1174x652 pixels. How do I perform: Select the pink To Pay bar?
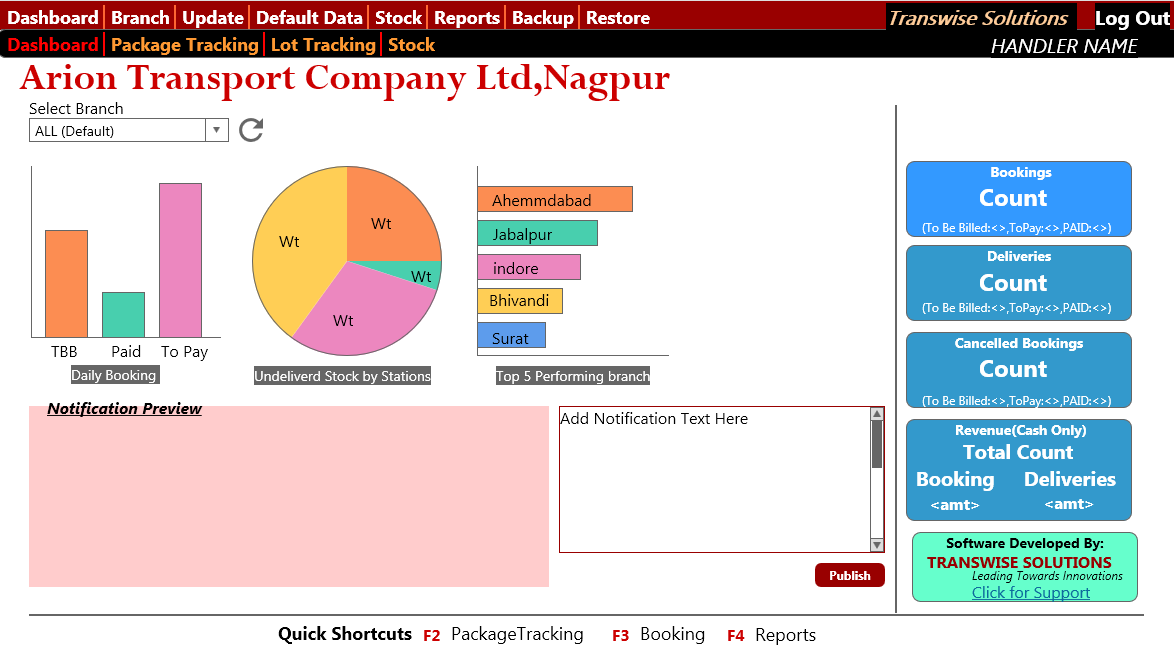tap(180, 260)
